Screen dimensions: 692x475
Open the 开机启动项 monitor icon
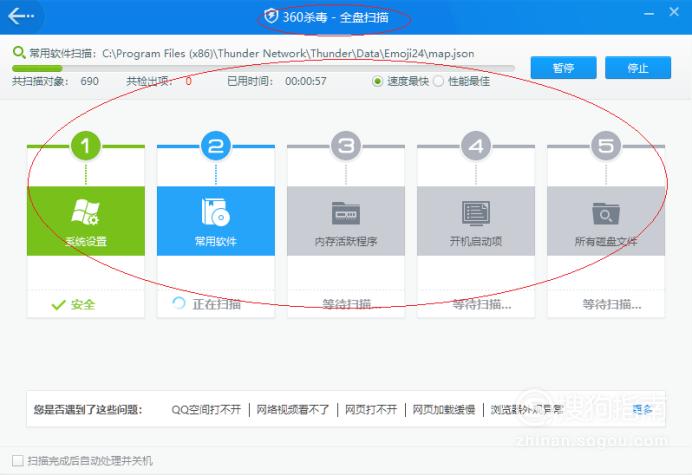476,213
